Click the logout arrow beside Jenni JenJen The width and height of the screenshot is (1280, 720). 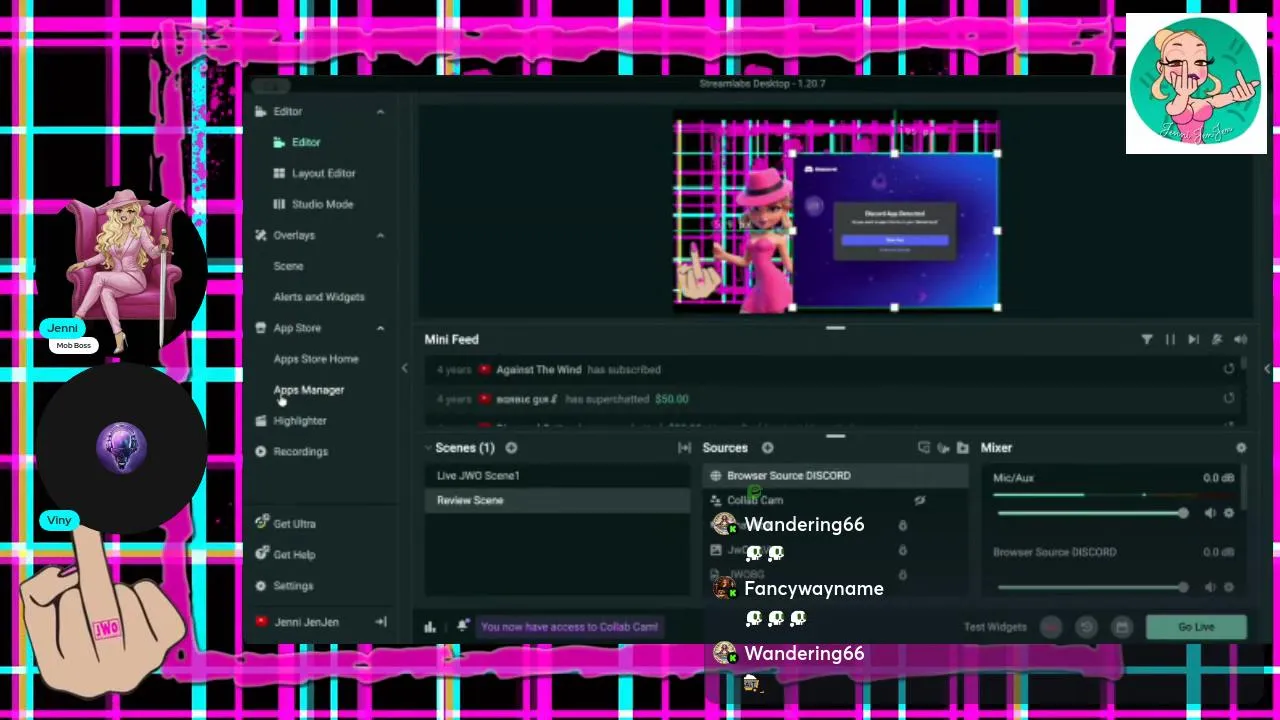381,622
